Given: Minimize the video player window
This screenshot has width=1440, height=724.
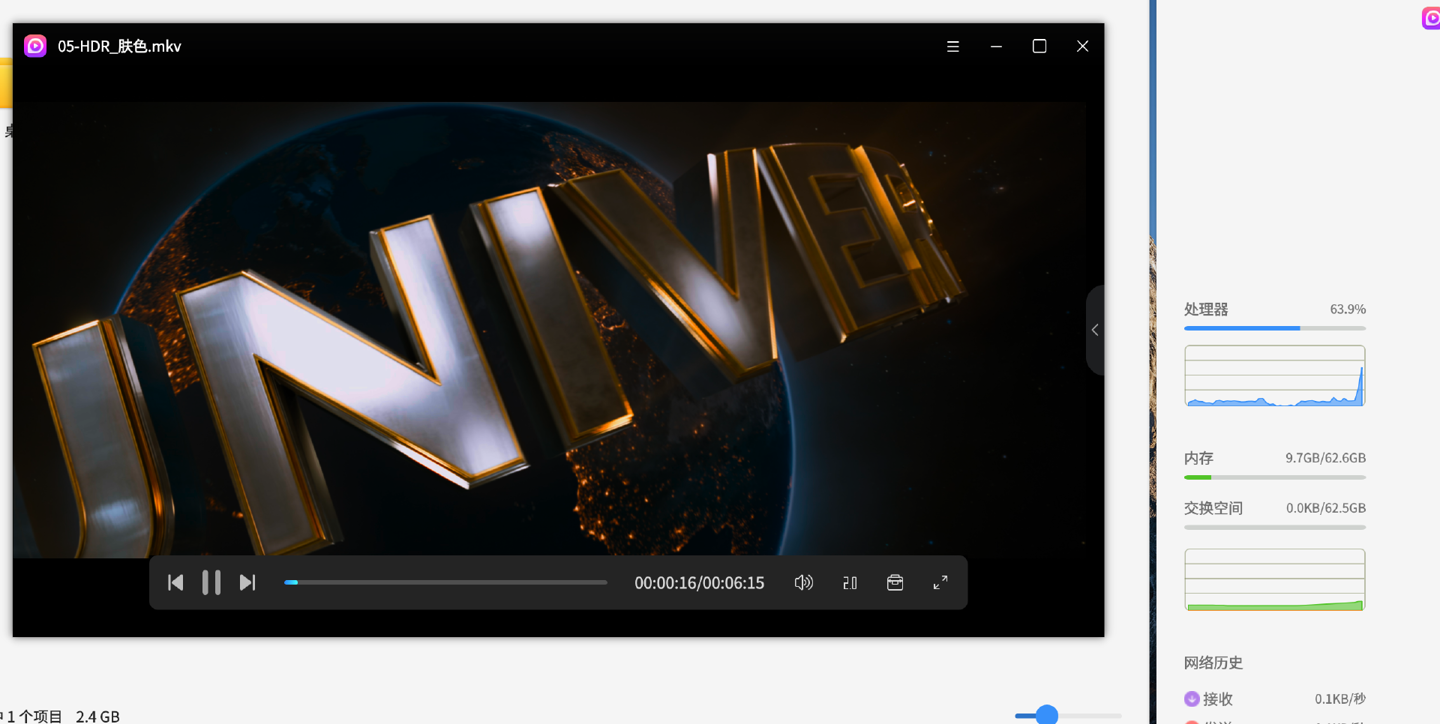Looking at the screenshot, I should pyautogui.click(x=996, y=46).
